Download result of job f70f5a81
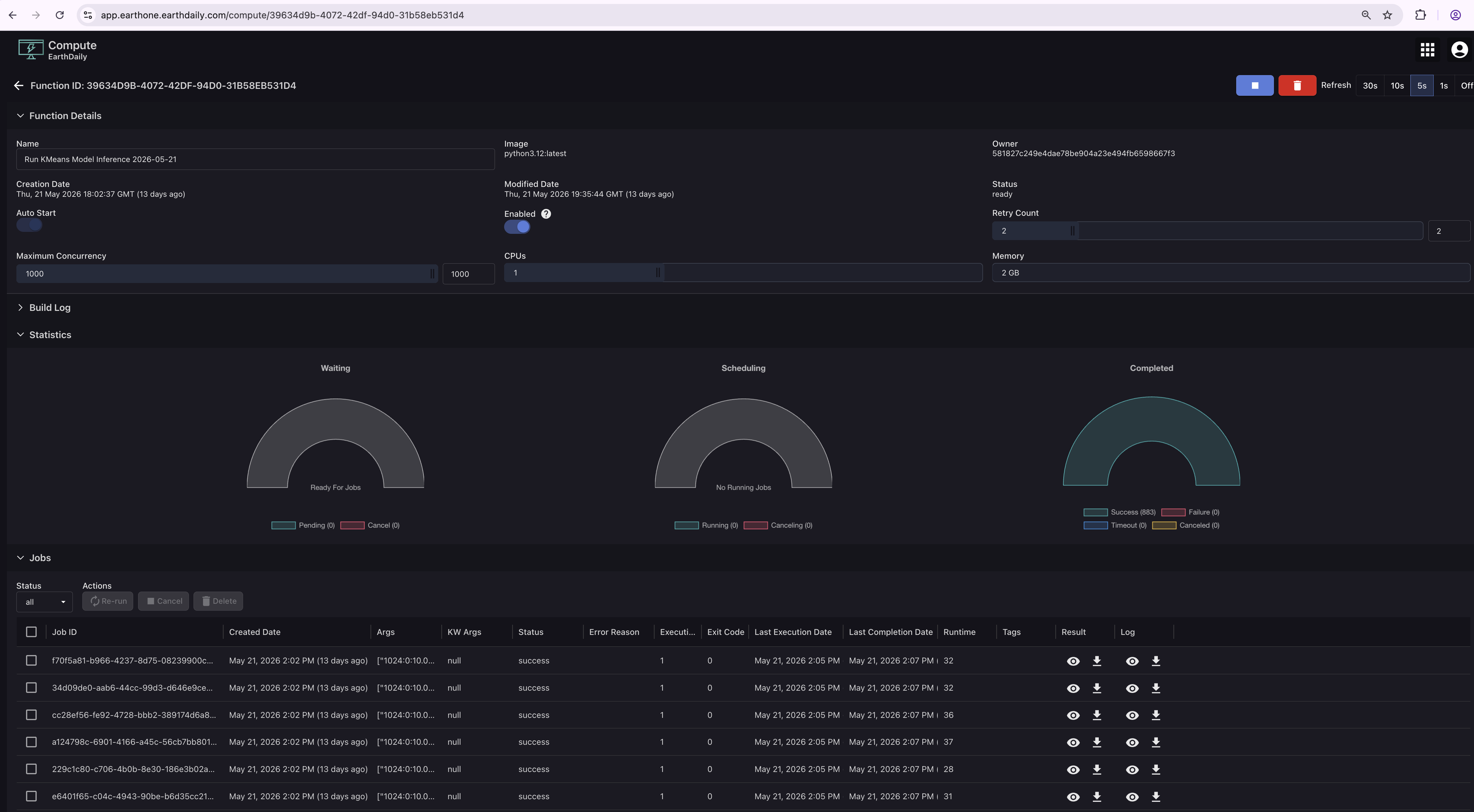Viewport: 1474px width, 812px height. (1096, 661)
